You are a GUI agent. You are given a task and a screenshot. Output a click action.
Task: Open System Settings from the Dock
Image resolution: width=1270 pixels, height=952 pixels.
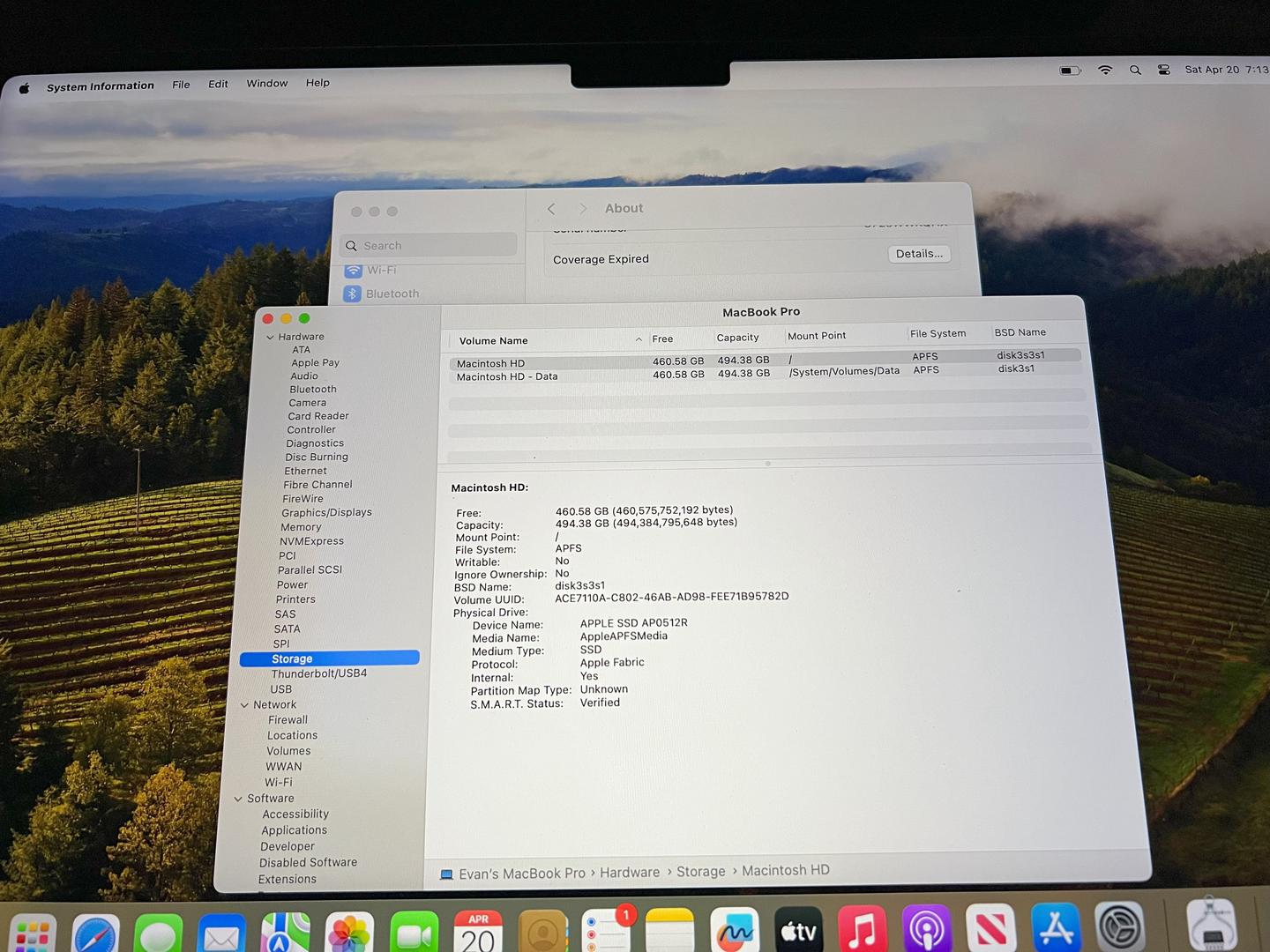(1120, 926)
